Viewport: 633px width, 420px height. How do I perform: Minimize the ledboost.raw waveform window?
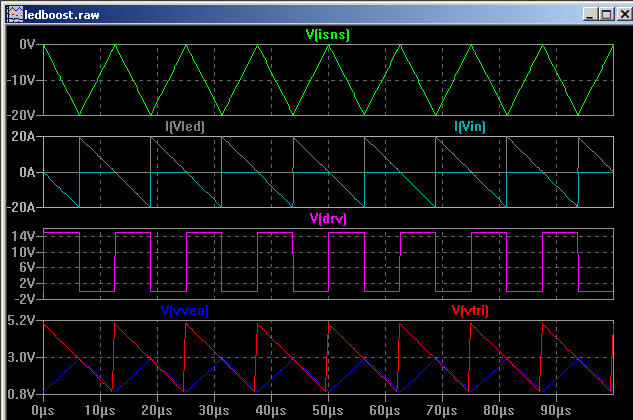tap(590, 13)
